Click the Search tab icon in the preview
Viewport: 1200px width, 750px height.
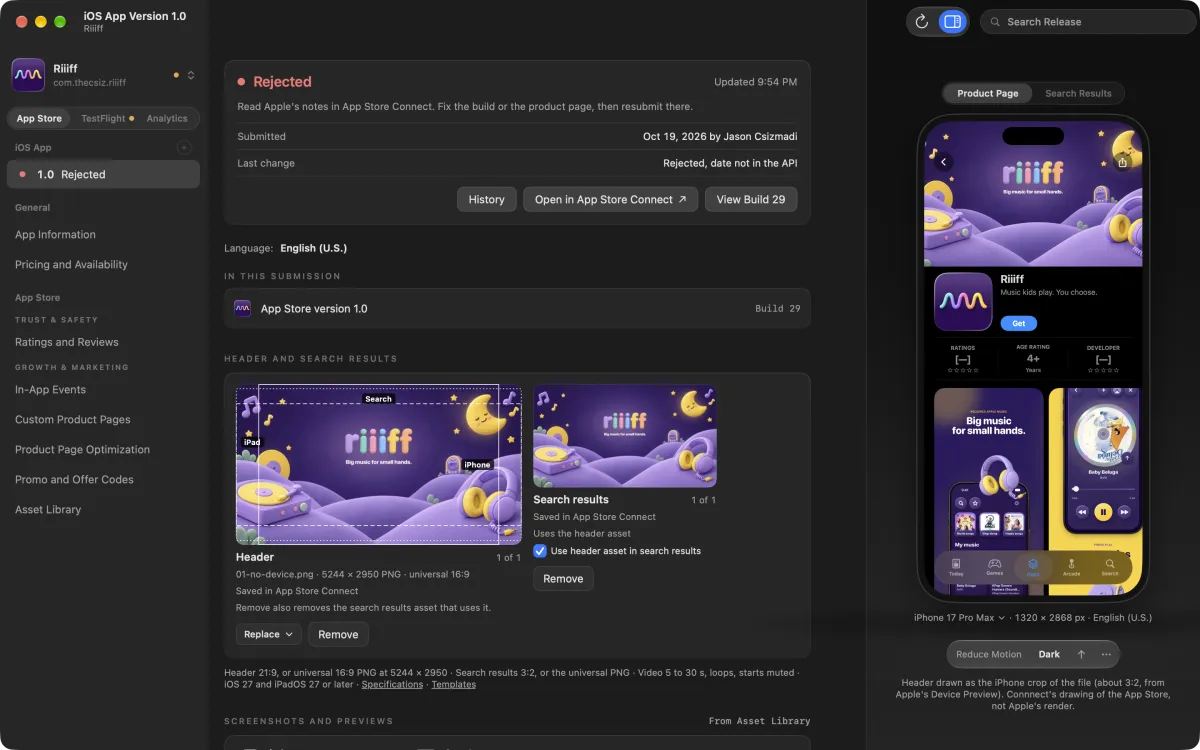point(1110,567)
